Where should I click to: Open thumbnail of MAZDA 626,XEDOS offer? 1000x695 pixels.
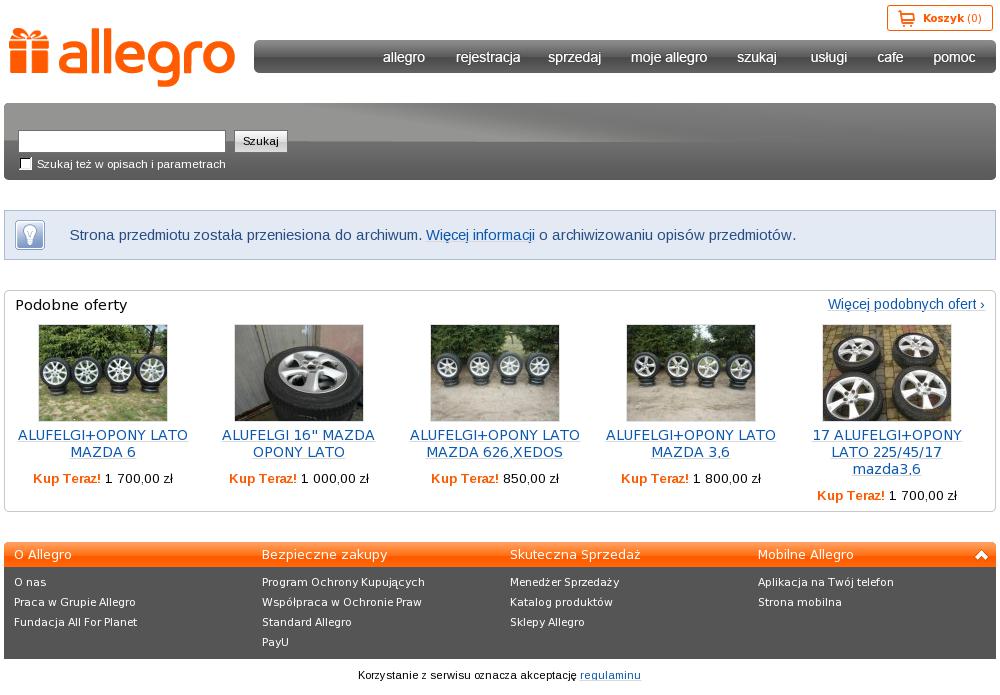(x=495, y=373)
